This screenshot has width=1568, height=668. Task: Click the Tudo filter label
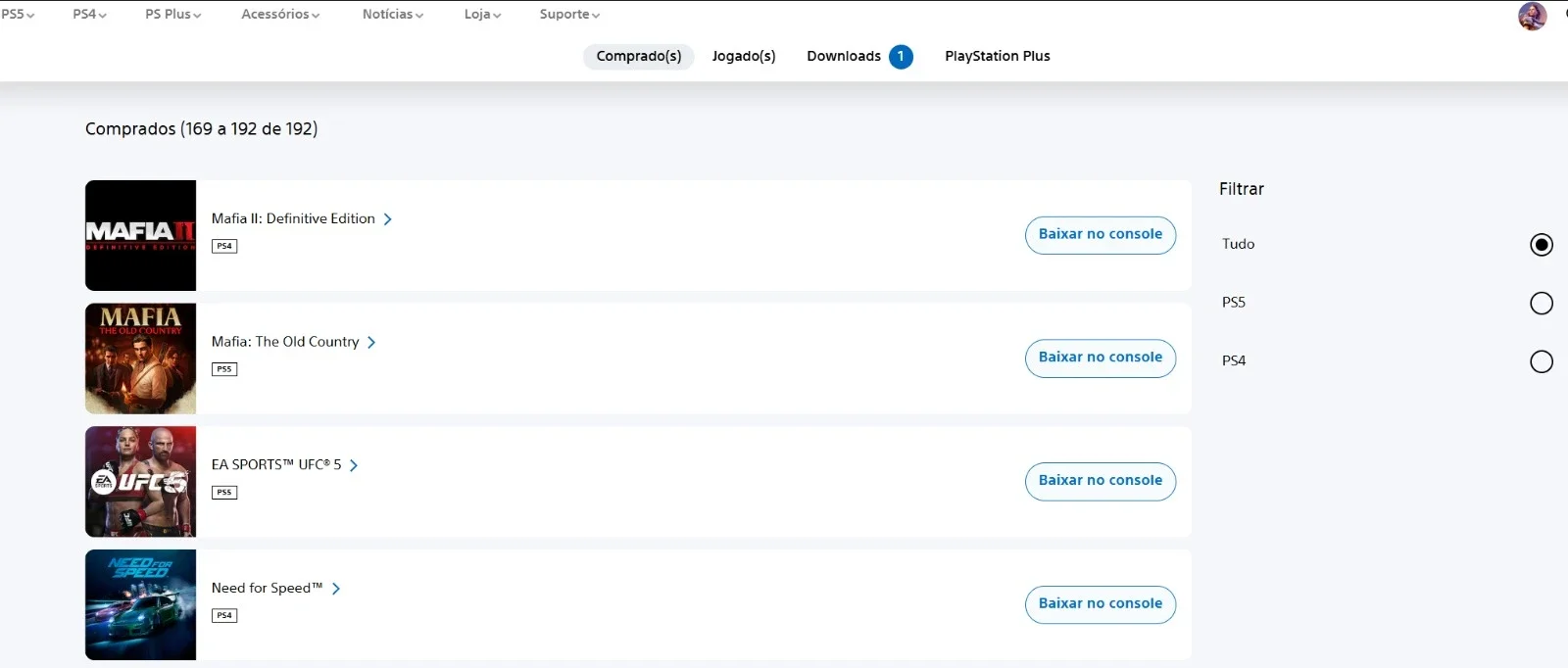(1238, 245)
